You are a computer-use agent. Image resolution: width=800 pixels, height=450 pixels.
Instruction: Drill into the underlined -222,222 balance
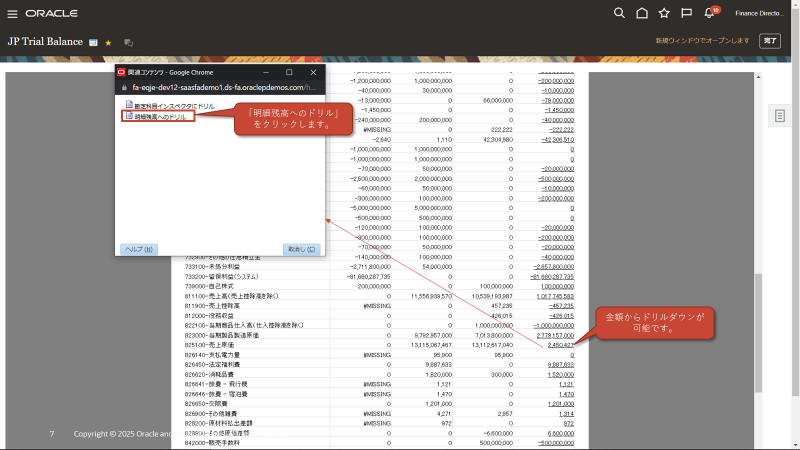click(562, 130)
